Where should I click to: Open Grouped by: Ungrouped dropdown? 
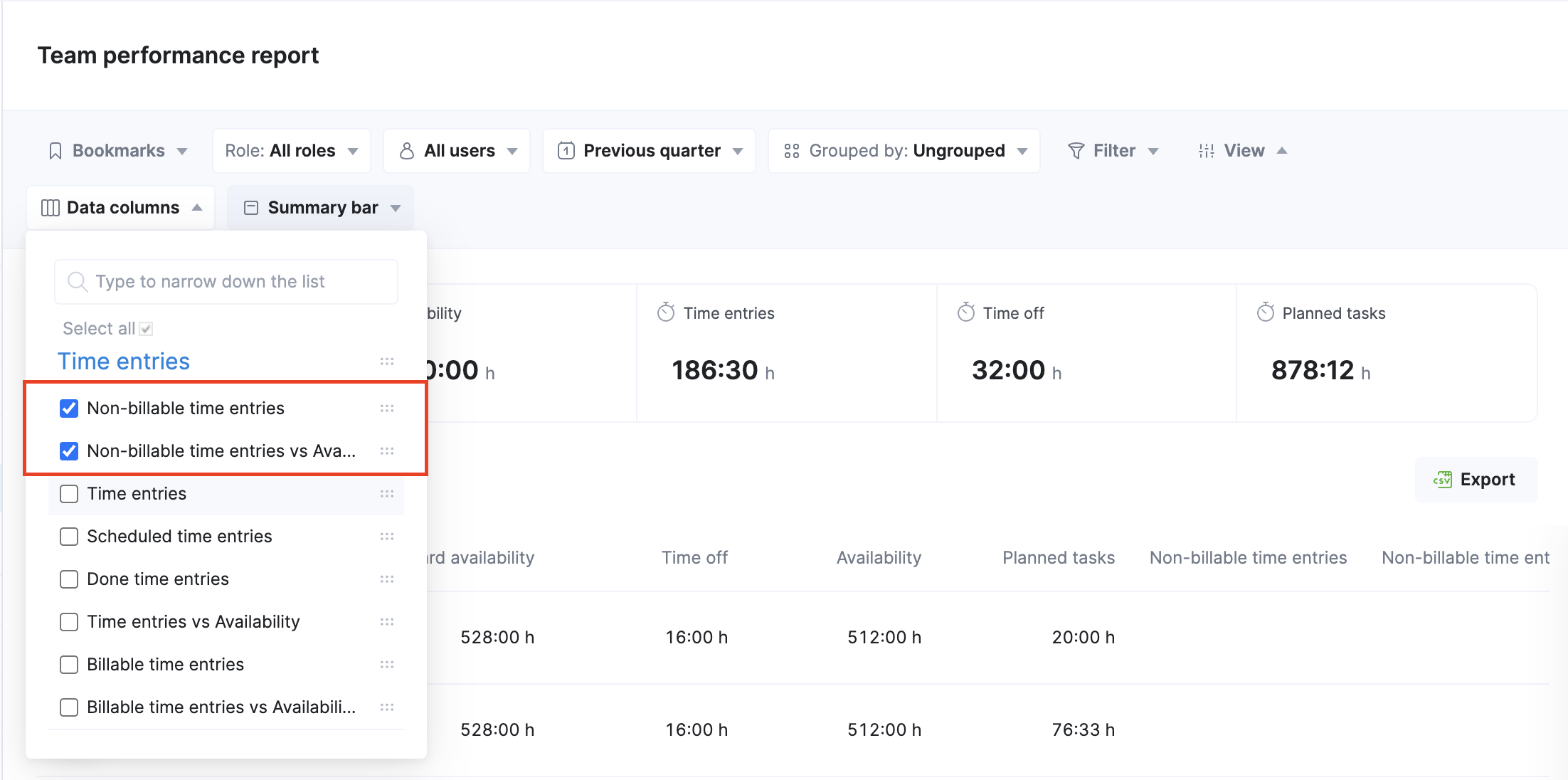904,151
